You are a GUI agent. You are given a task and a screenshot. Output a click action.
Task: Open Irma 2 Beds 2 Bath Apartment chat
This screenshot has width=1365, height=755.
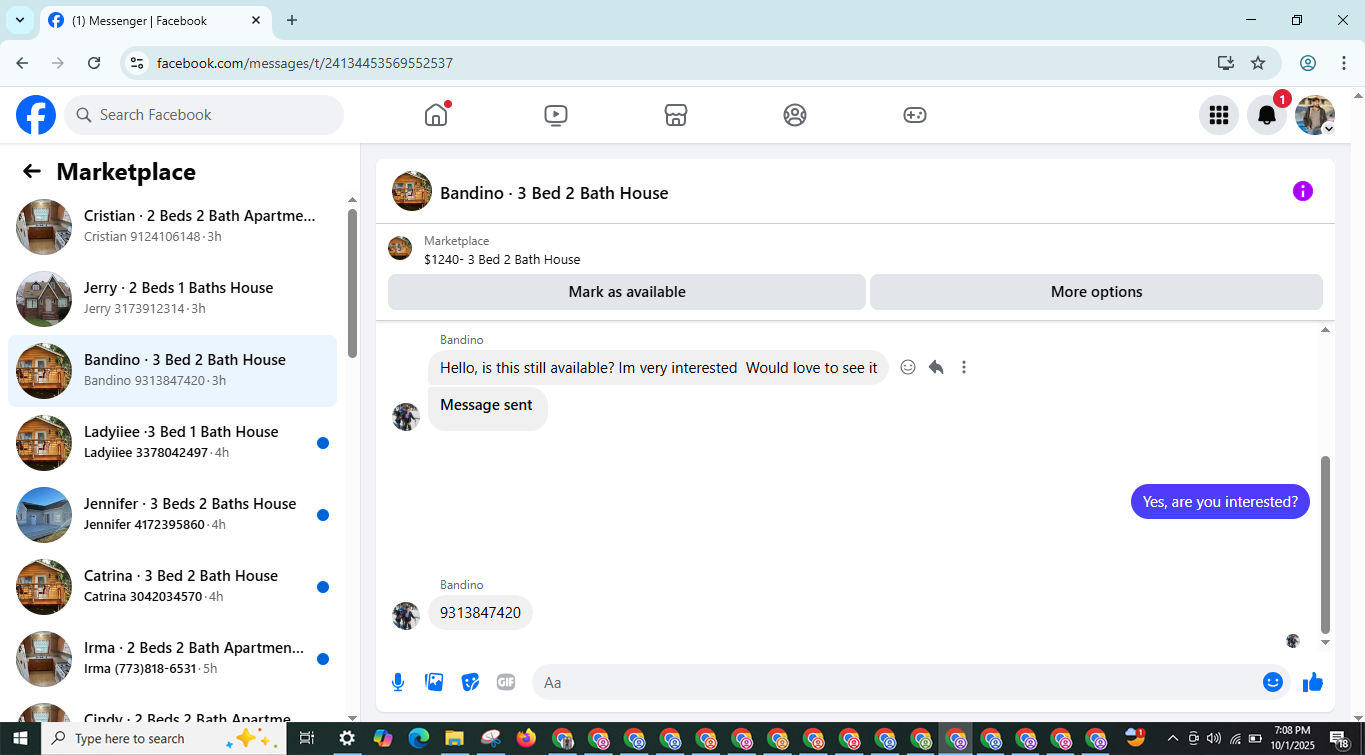[172, 659]
